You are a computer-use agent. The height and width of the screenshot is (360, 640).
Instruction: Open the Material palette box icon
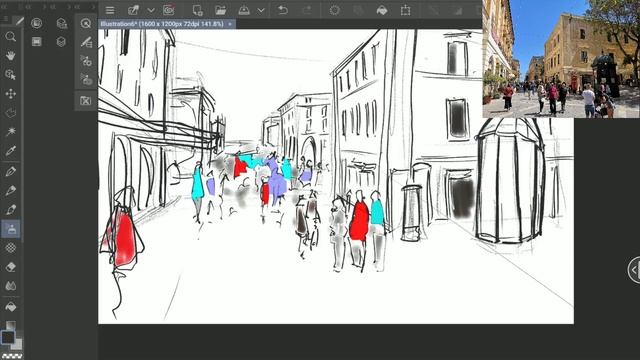pyautogui.click(x=61, y=23)
